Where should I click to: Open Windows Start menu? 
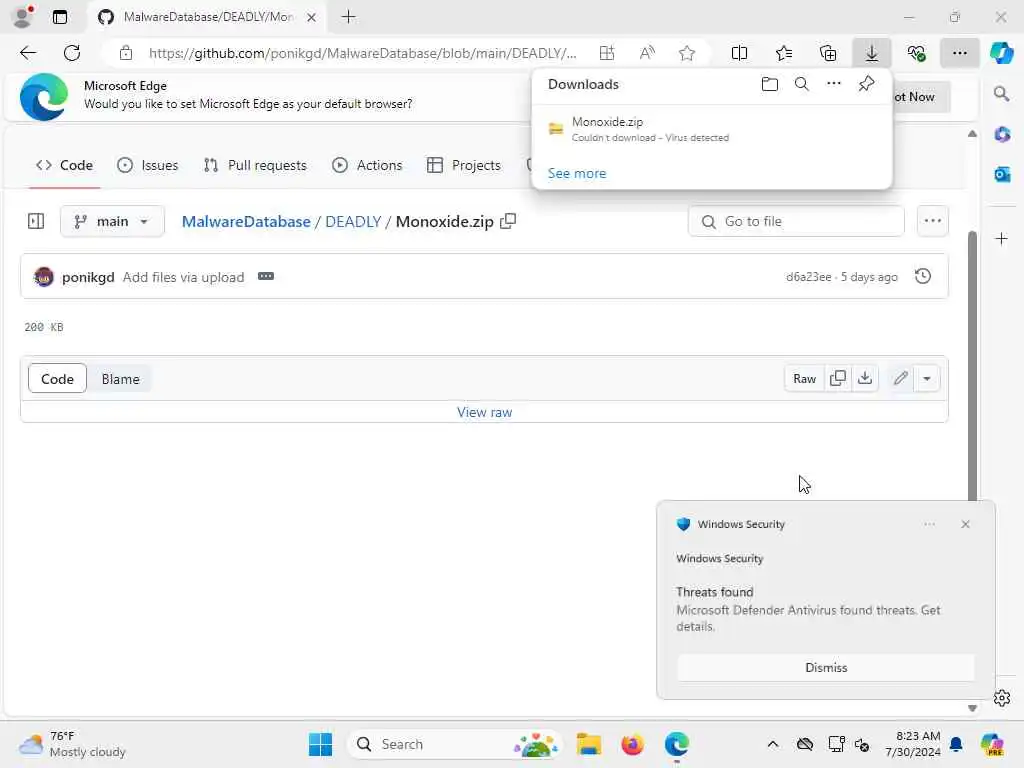320,744
